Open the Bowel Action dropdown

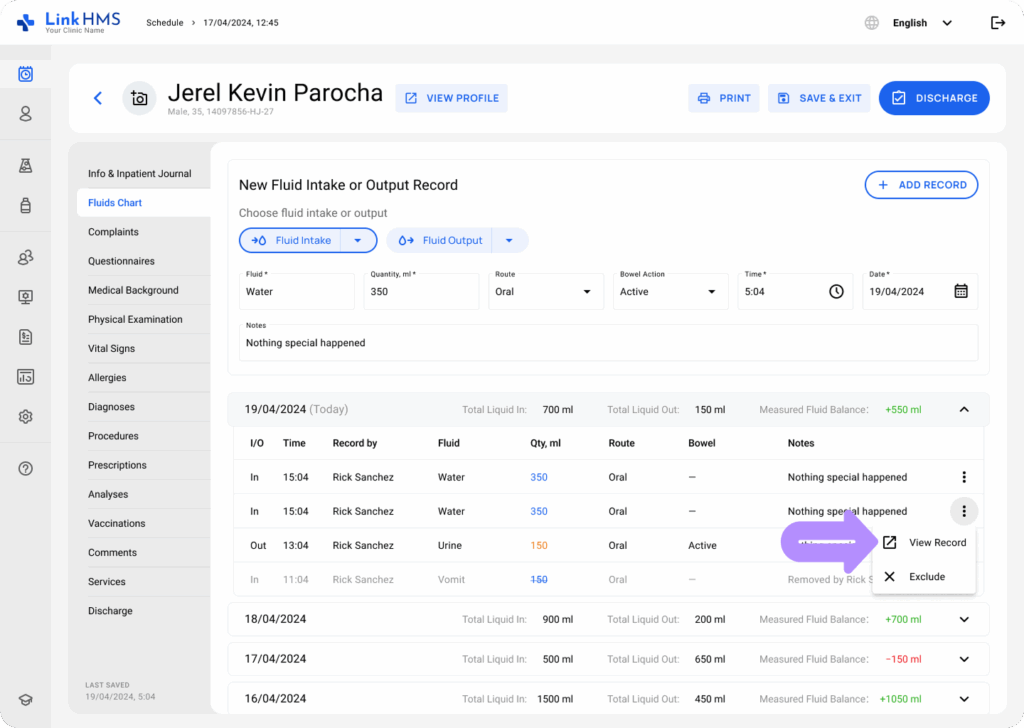[x=668, y=291]
